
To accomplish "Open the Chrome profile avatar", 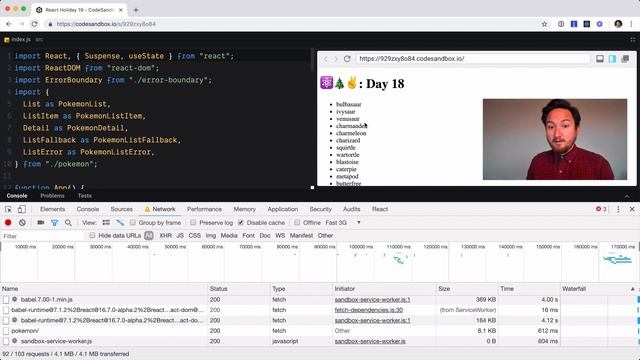I will (618, 24).
